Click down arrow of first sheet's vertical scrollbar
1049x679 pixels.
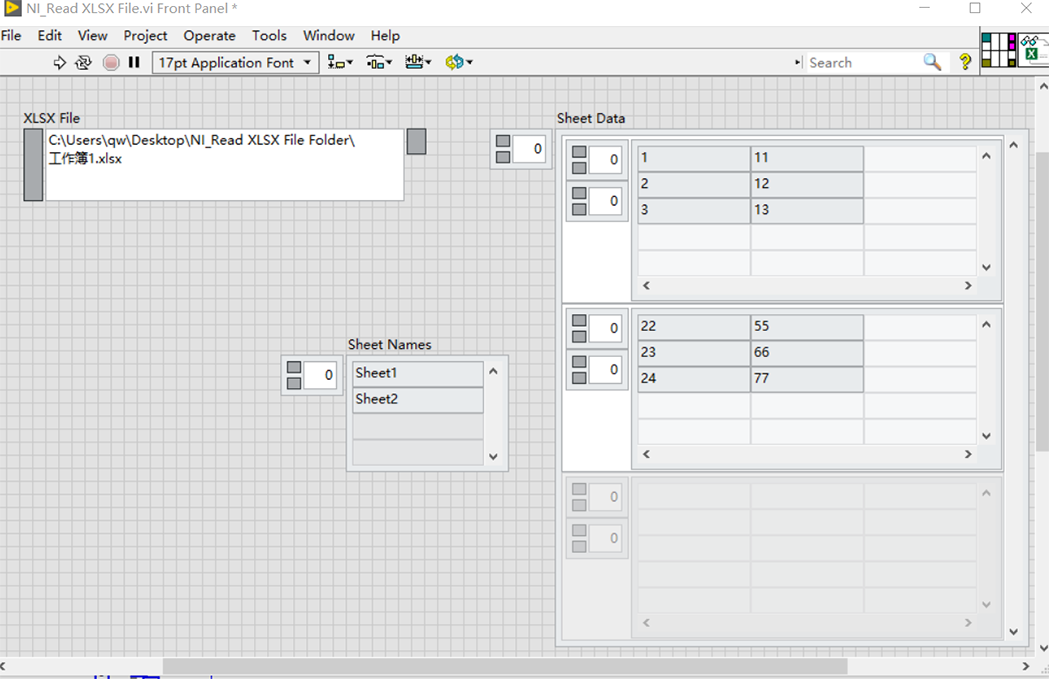click(986, 268)
